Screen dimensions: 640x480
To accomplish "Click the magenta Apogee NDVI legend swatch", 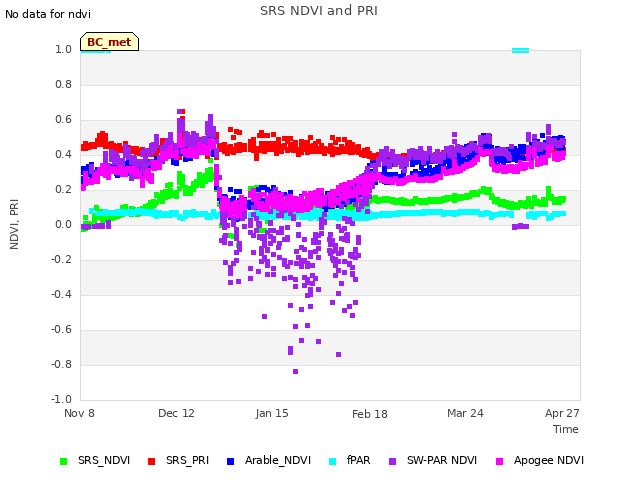I will 499,461.
